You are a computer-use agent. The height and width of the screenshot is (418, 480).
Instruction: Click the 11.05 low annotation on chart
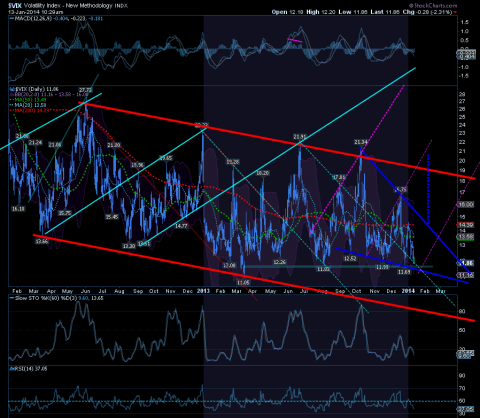click(243, 283)
